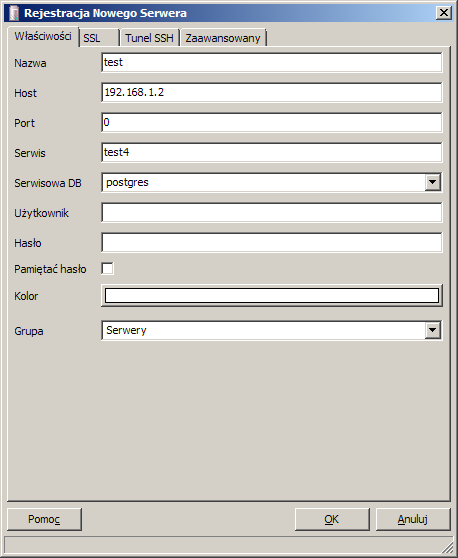Focus the Serwis text field

tap(272, 152)
